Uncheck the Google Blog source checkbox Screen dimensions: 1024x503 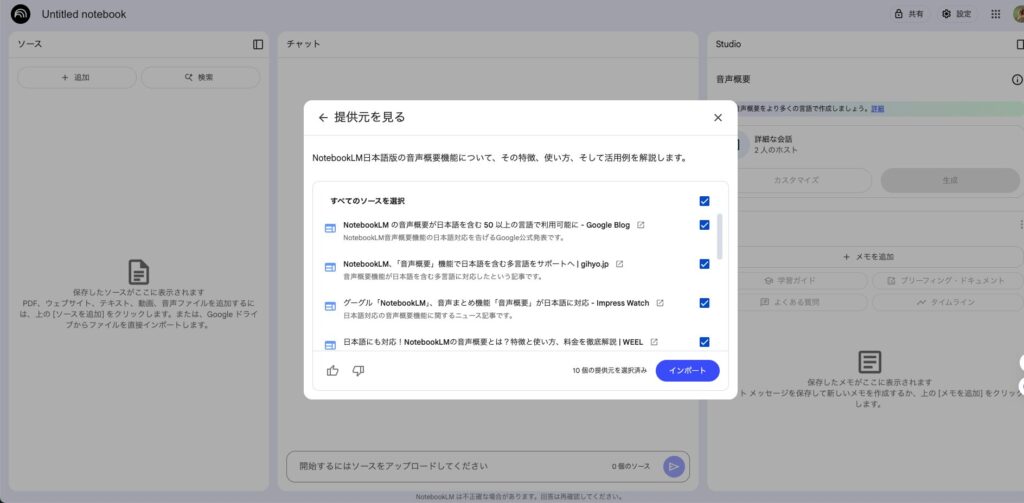(x=704, y=225)
